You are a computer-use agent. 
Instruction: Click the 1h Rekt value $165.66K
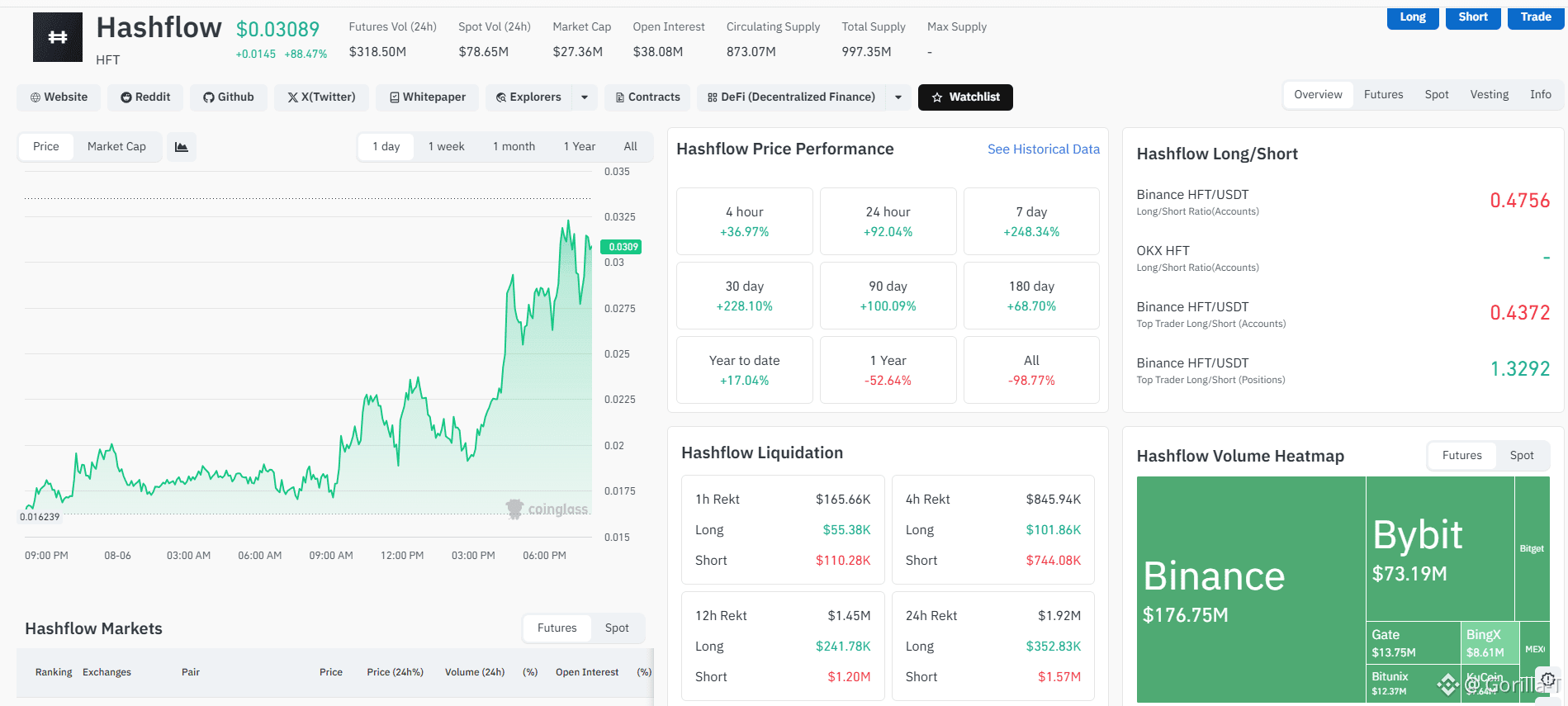[x=843, y=500]
